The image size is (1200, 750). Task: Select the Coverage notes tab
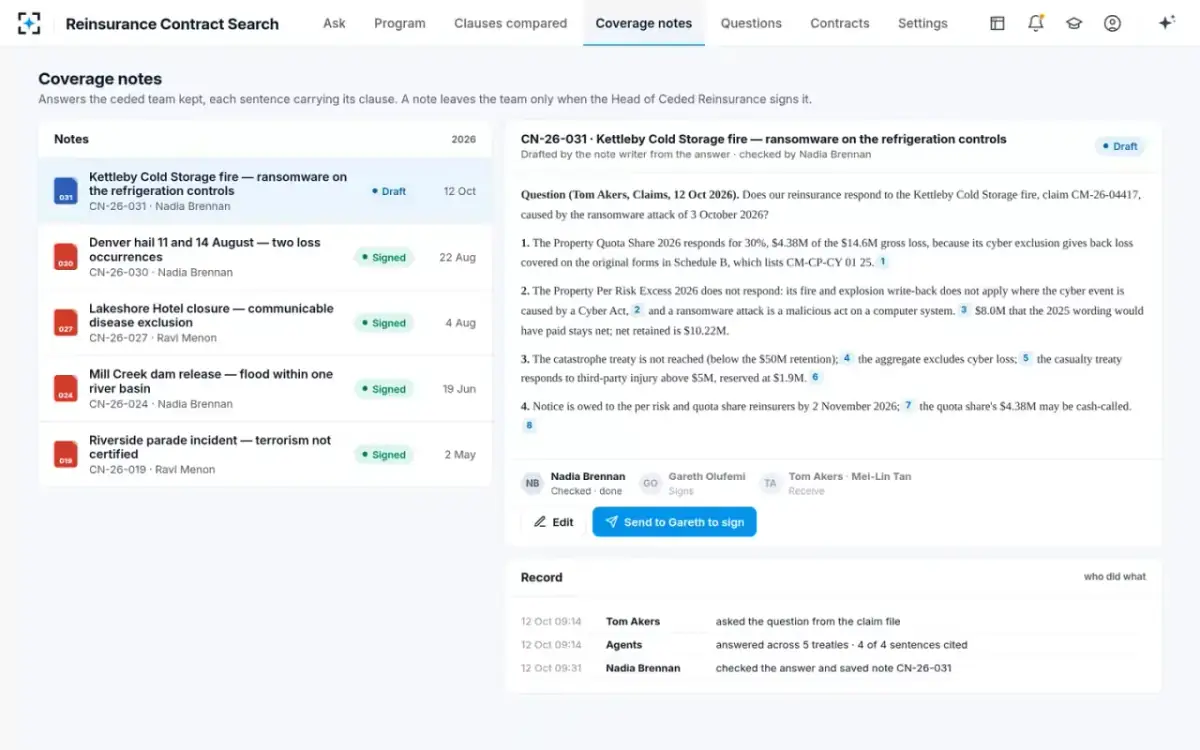click(x=644, y=23)
